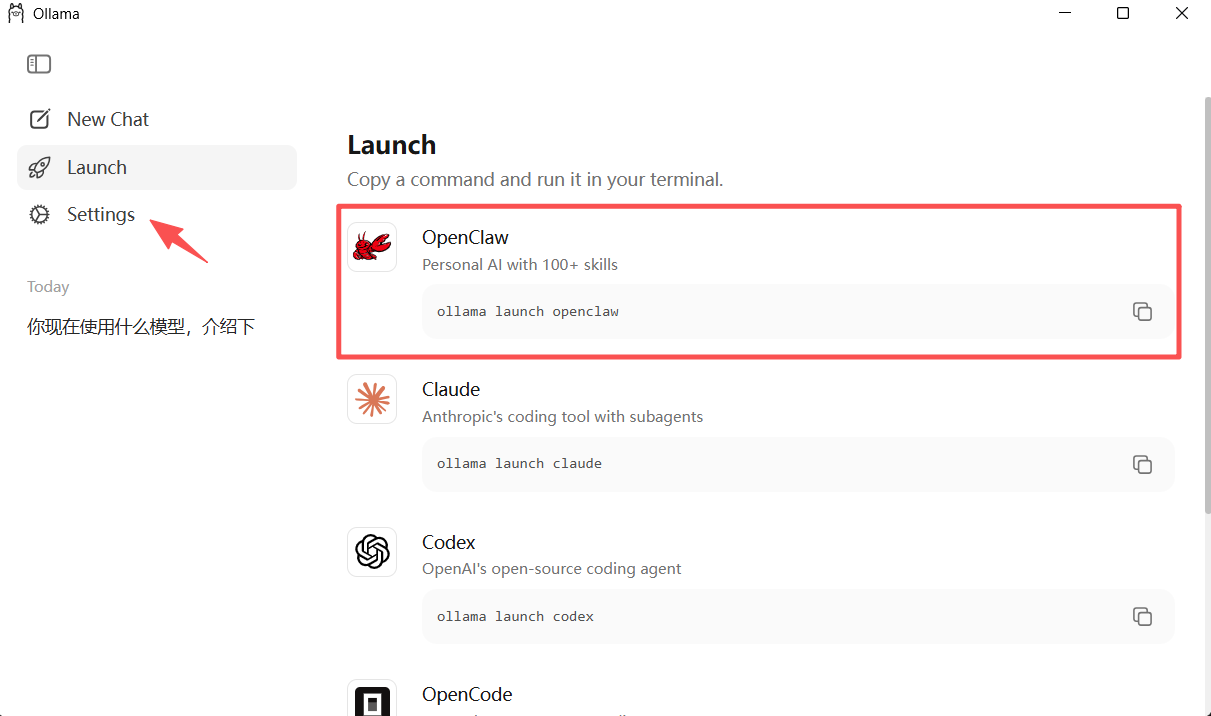Copy the ollama launch claude command
This screenshot has height=716, width=1211.
pos(1142,464)
